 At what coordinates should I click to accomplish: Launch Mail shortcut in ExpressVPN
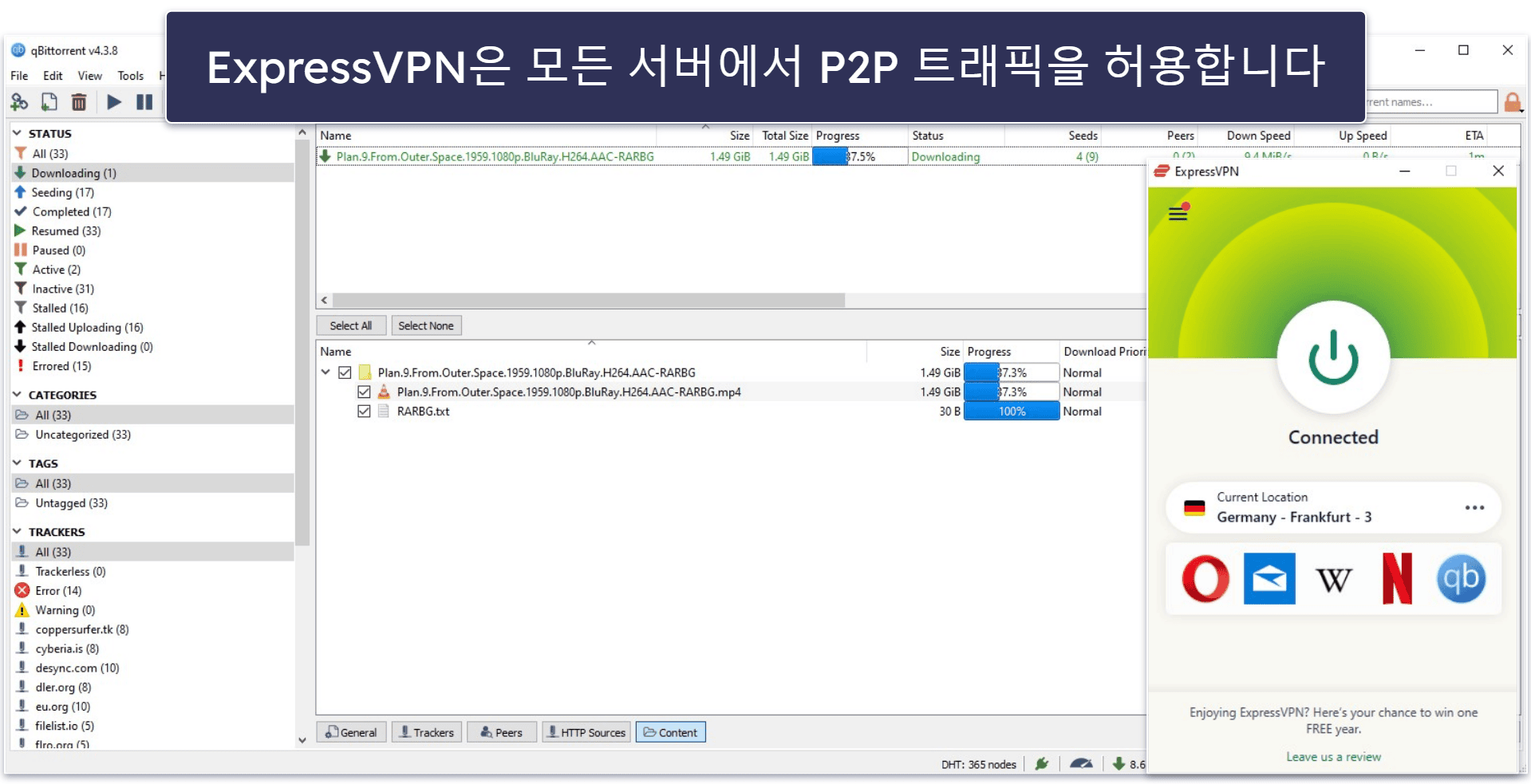pos(1269,578)
